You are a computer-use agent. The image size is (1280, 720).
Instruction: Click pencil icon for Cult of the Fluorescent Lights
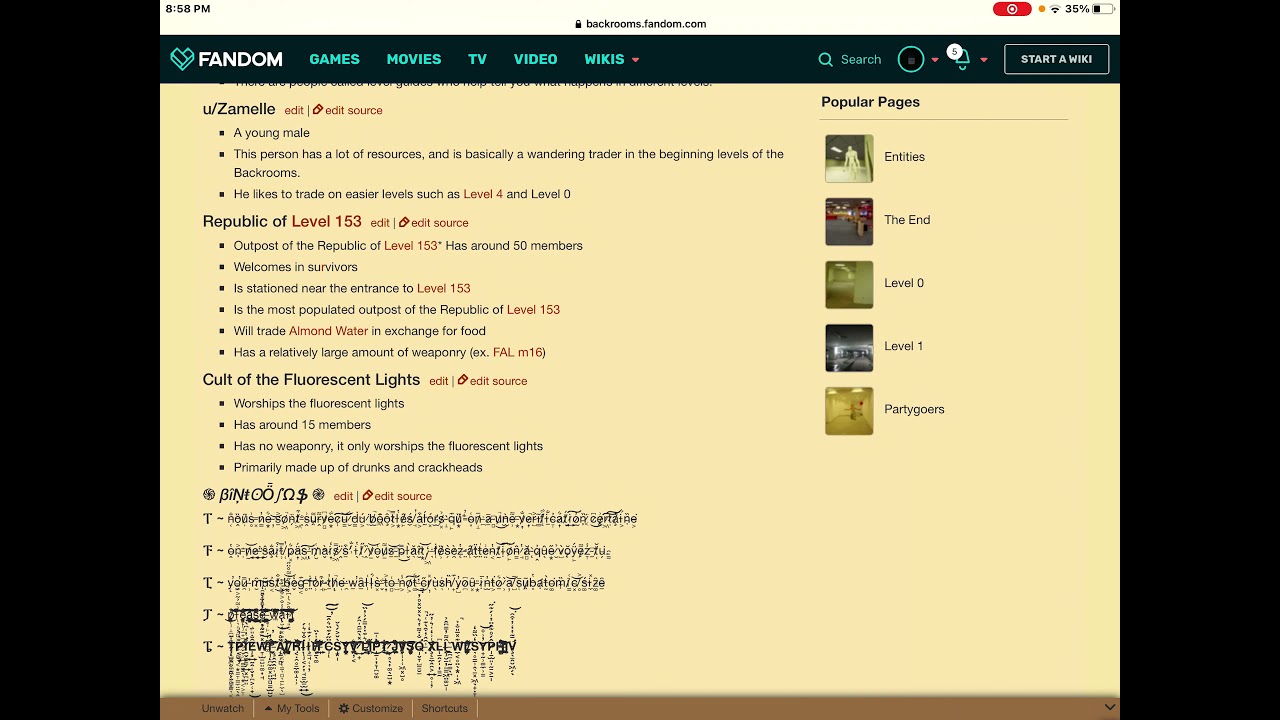pos(463,380)
